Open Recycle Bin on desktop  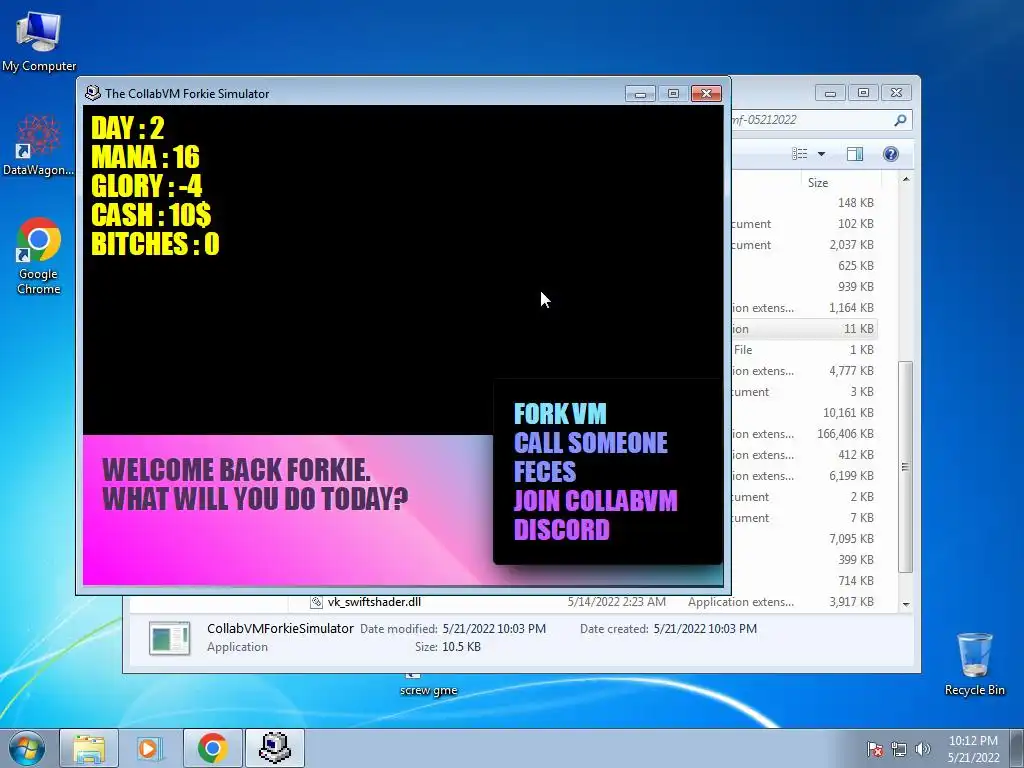click(974, 664)
